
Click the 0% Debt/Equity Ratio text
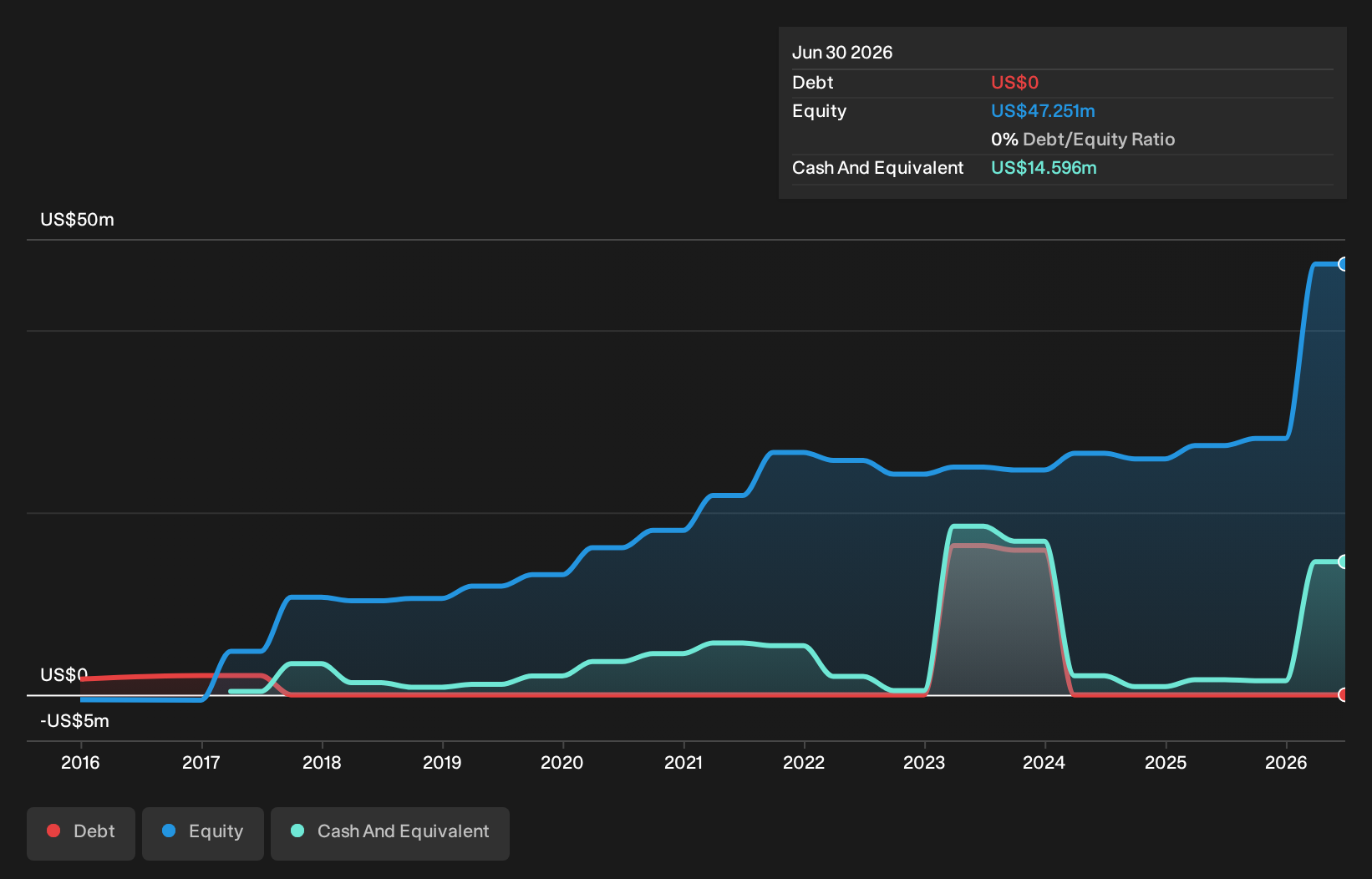[1083, 140]
